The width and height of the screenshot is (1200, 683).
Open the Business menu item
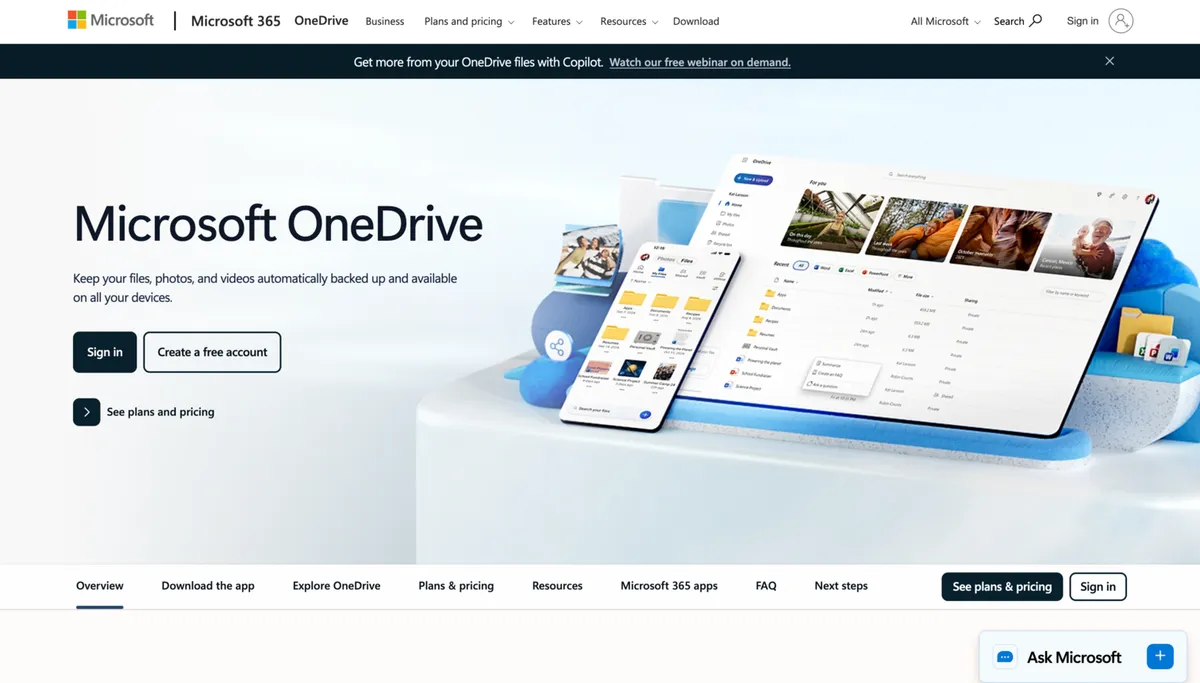click(x=384, y=20)
